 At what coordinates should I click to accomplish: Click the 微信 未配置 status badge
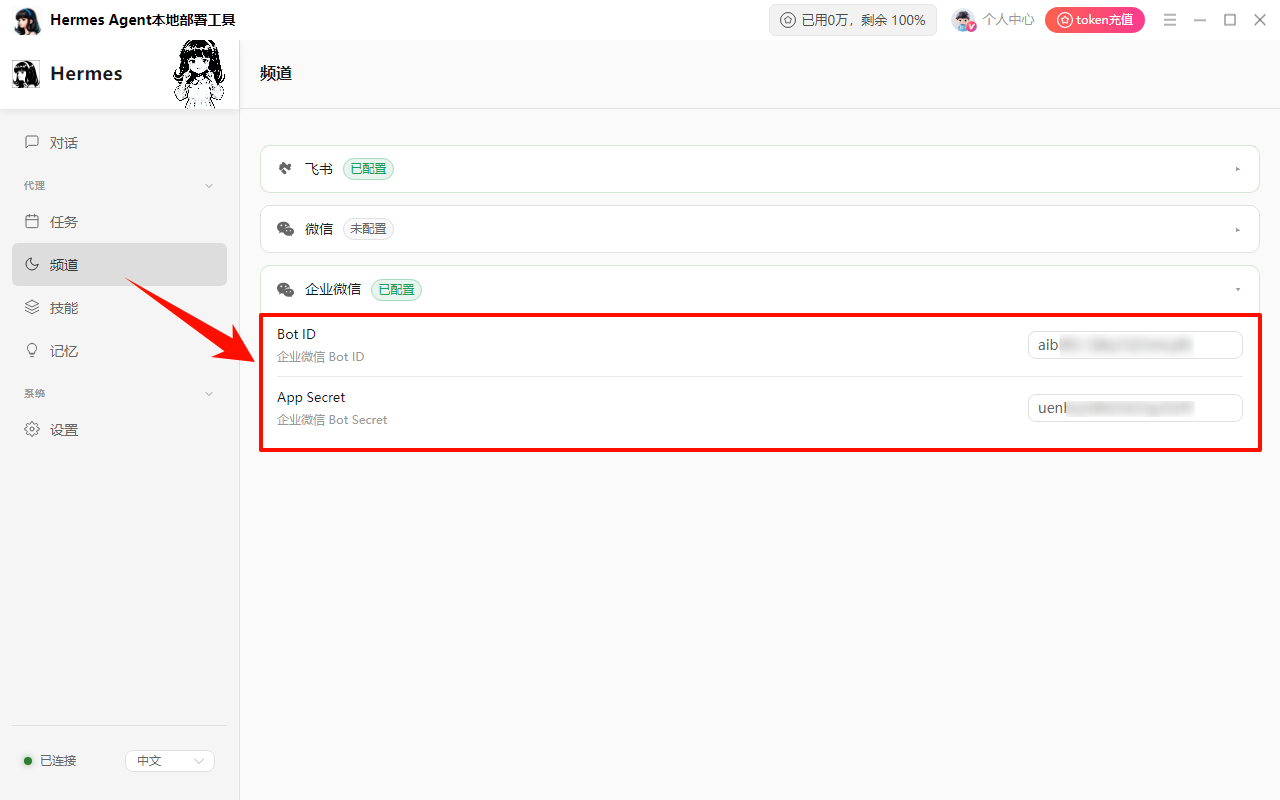click(x=368, y=229)
